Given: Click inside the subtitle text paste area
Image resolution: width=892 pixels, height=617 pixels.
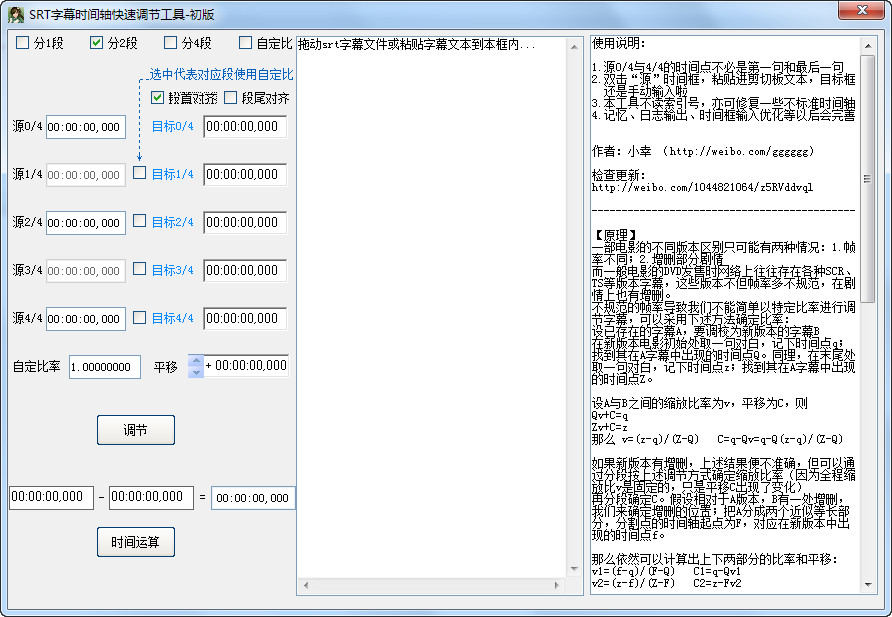Looking at the screenshot, I should click(431, 307).
